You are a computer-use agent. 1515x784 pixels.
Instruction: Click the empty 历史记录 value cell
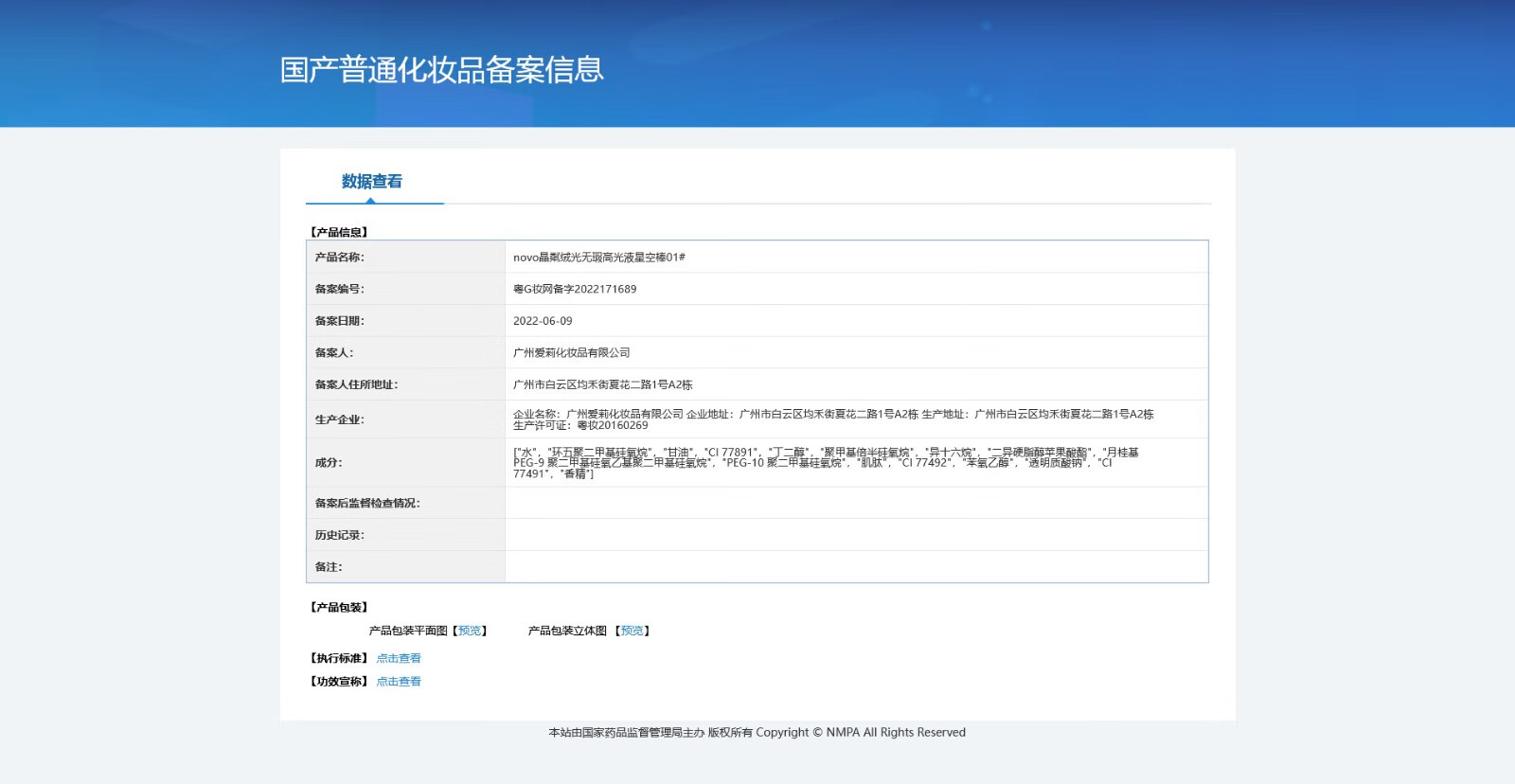coord(856,535)
